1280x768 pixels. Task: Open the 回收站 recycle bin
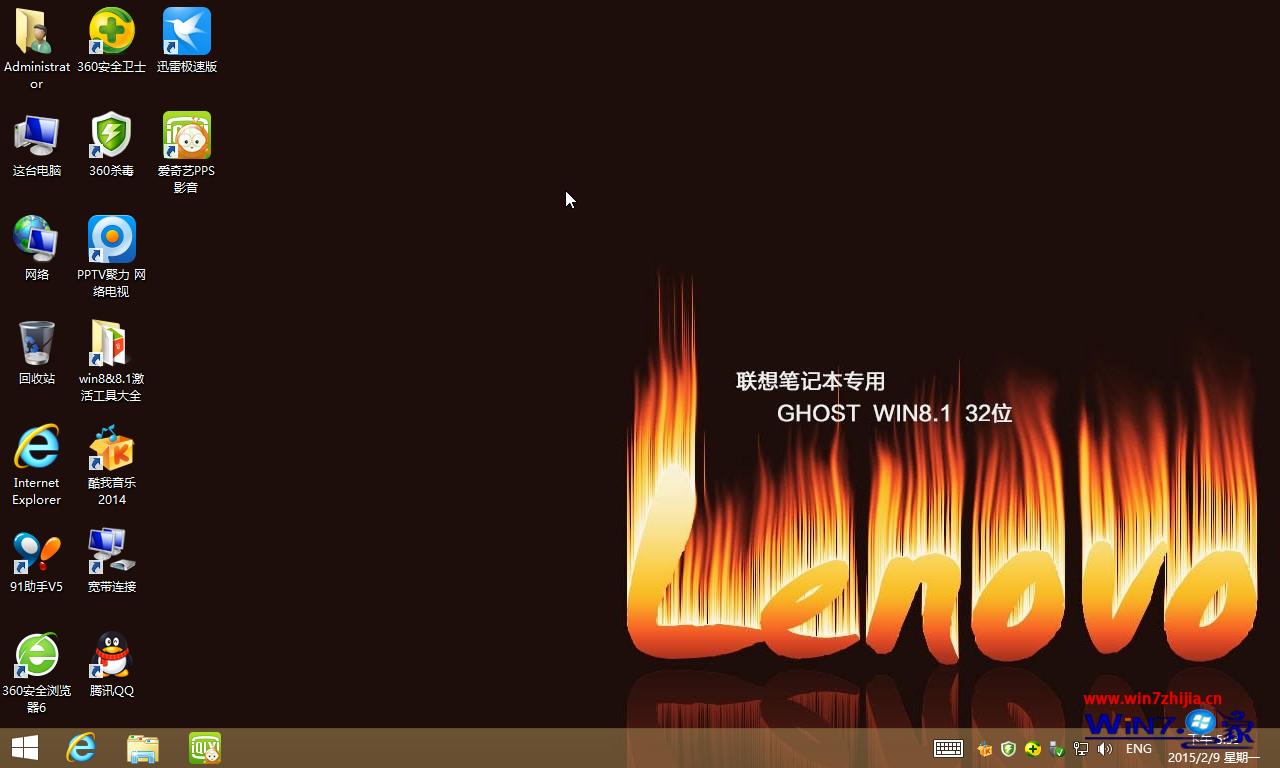pyautogui.click(x=36, y=343)
